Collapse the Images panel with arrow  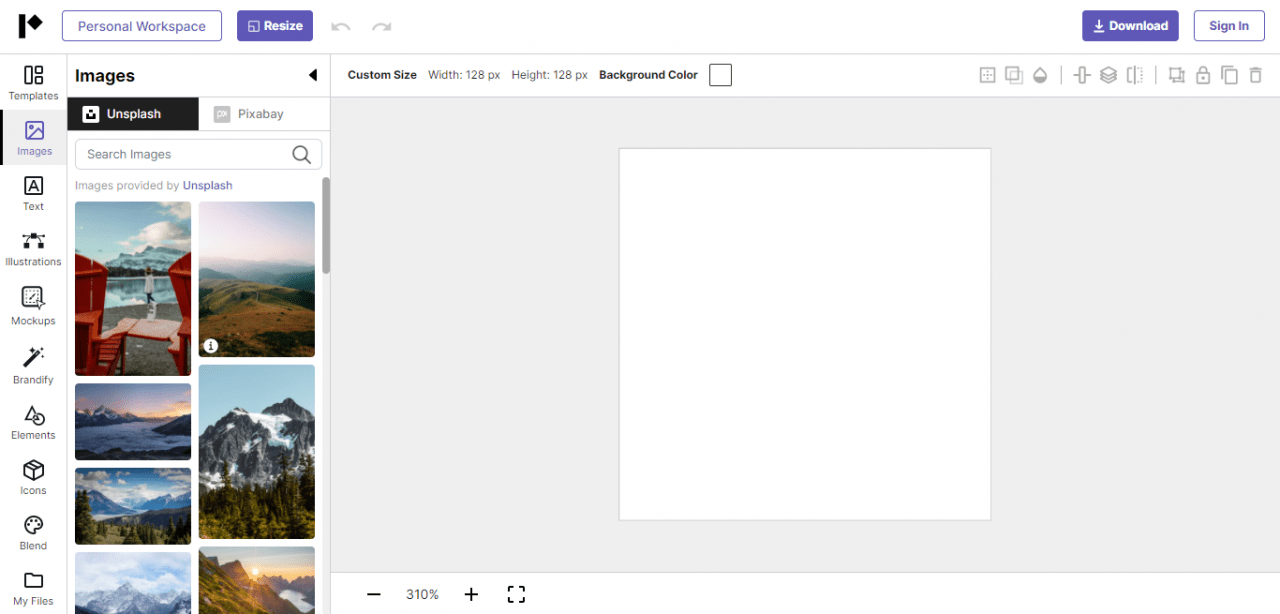[312, 75]
